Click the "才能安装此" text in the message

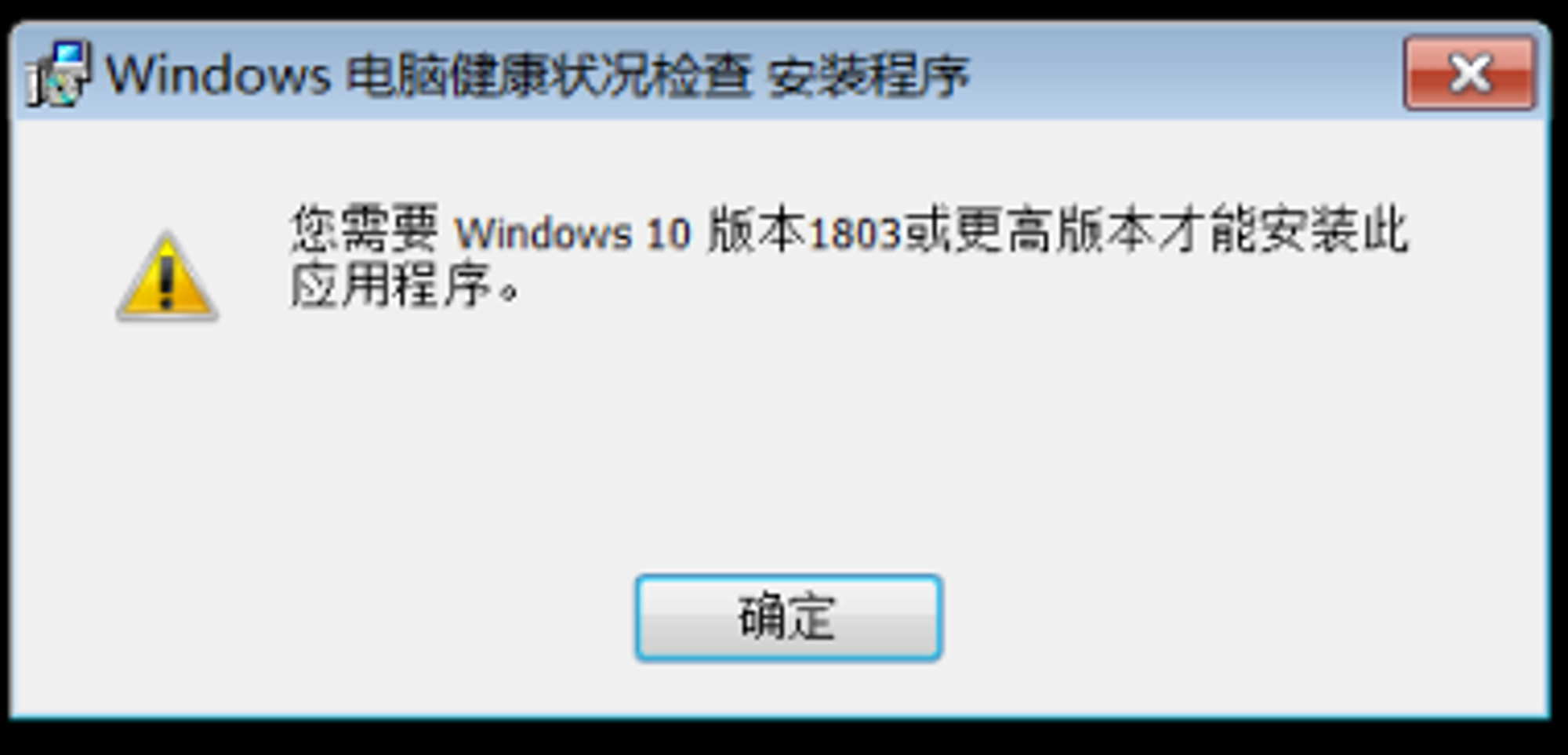(x=1282, y=230)
